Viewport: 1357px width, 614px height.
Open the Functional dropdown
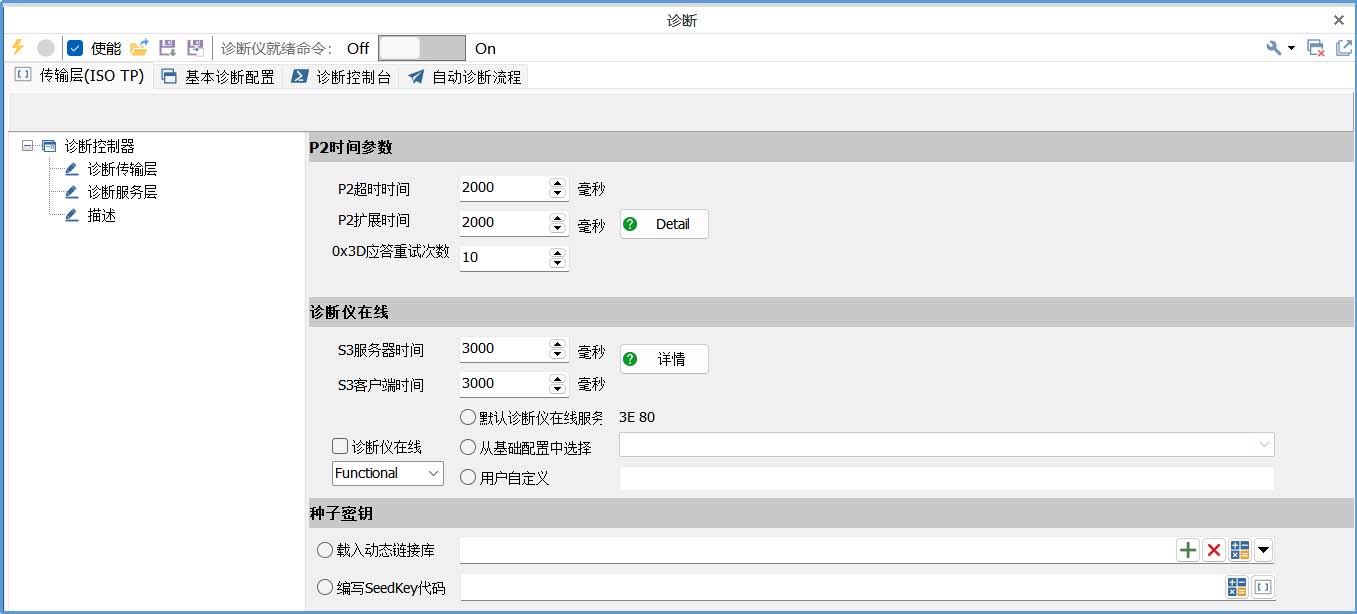coord(388,473)
